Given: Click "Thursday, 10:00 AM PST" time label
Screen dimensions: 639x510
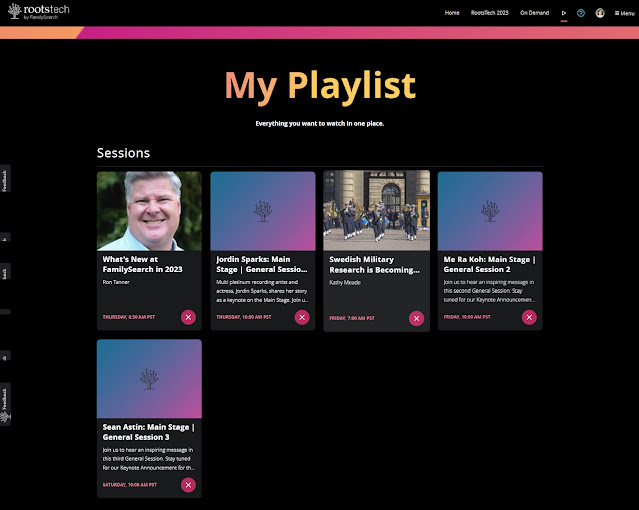Looking at the screenshot, I should (244, 317).
